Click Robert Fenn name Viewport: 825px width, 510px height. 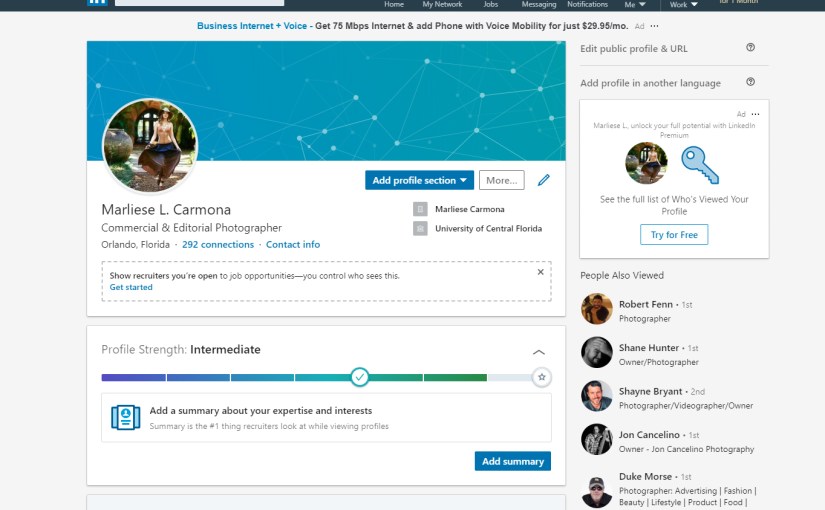pos(646,304)
